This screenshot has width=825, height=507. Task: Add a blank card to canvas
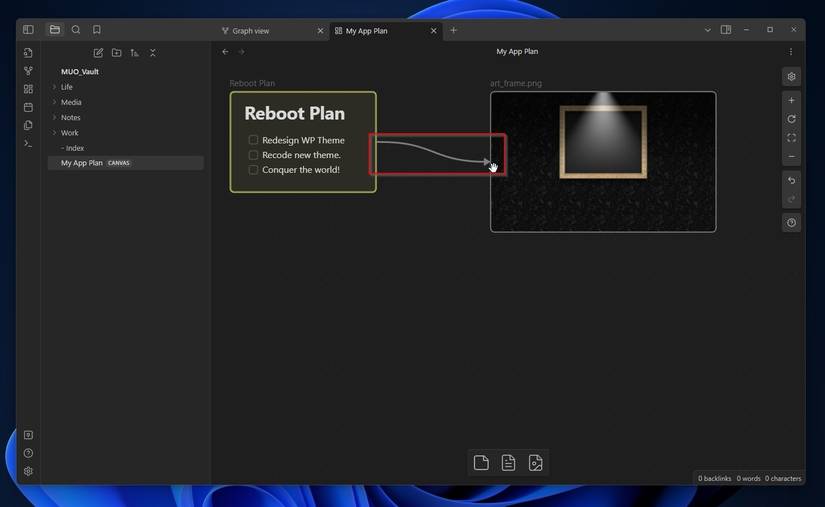point(481,463)
